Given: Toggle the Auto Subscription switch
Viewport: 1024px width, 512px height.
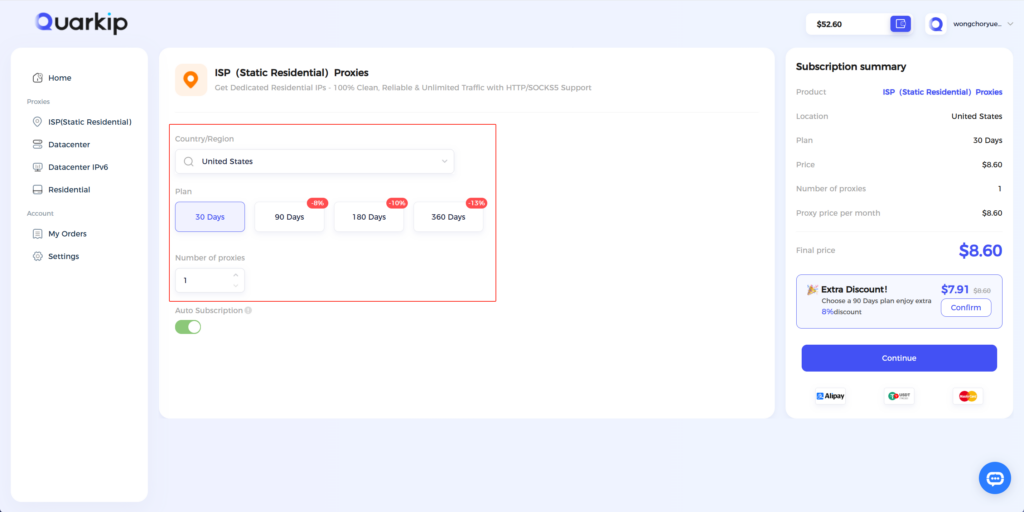Looking at the screenshot, I should click(188, 327).
